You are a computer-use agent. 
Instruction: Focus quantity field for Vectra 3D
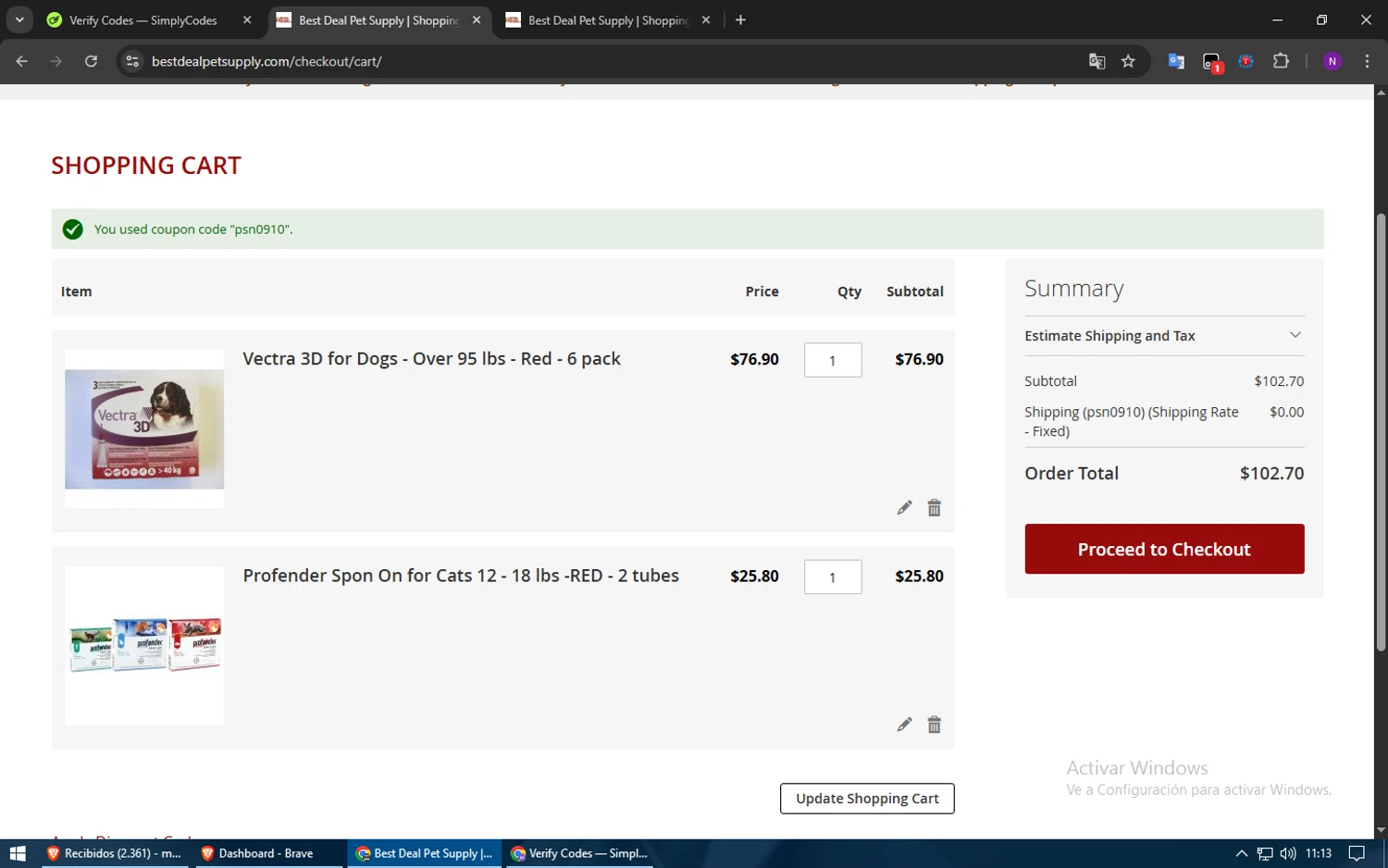pyautogui.click(x=833, y=360)
